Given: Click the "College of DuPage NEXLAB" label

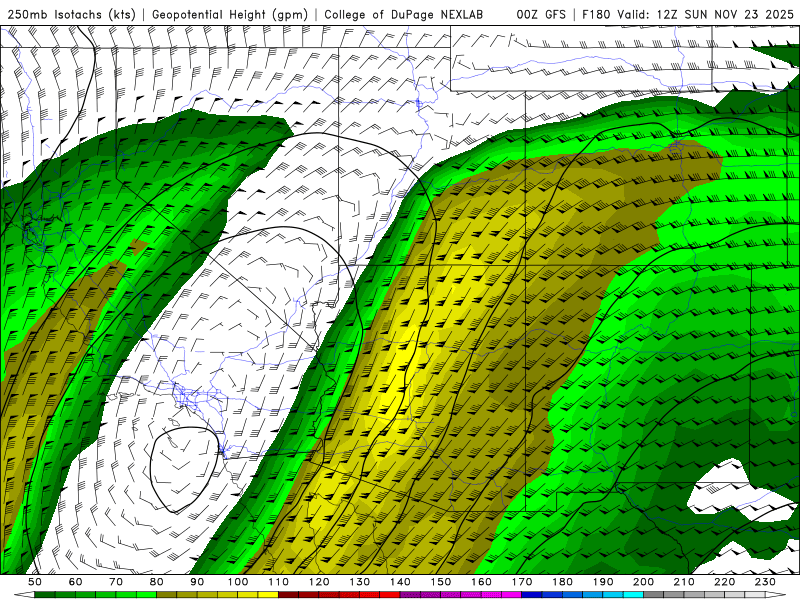Looking at the screenshot, I should coord(404,14).
